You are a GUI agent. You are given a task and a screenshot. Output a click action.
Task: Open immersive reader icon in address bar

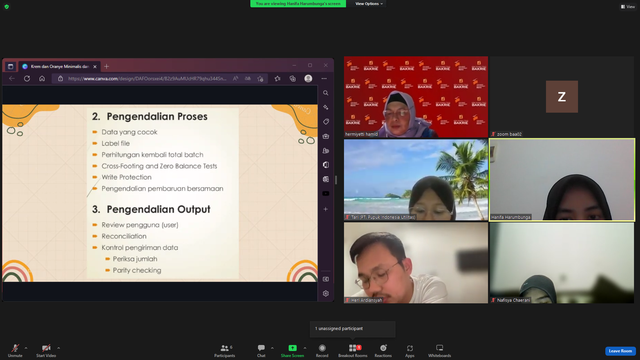tap(248, 78)
